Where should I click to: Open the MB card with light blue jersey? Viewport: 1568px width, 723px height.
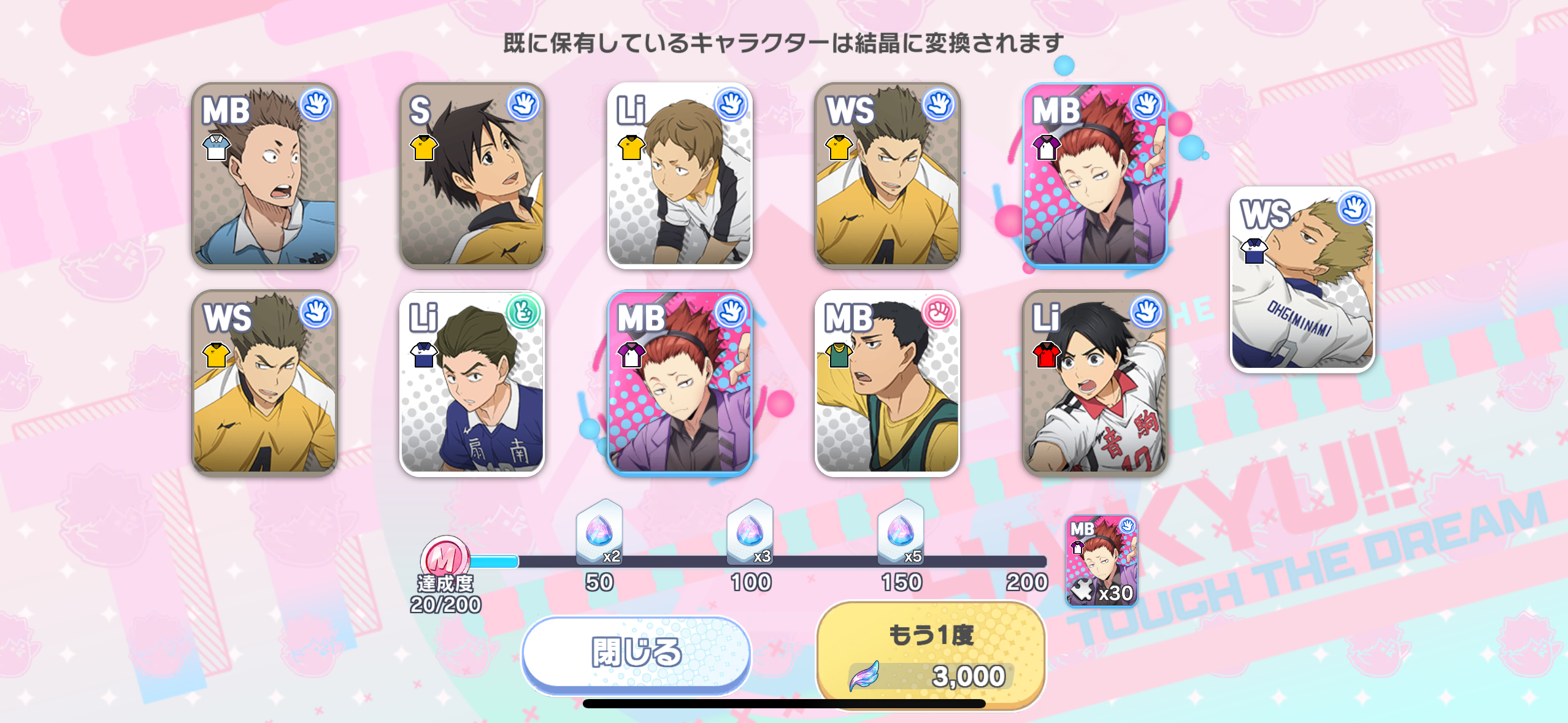pyautogui.click(x=264, y=175)
